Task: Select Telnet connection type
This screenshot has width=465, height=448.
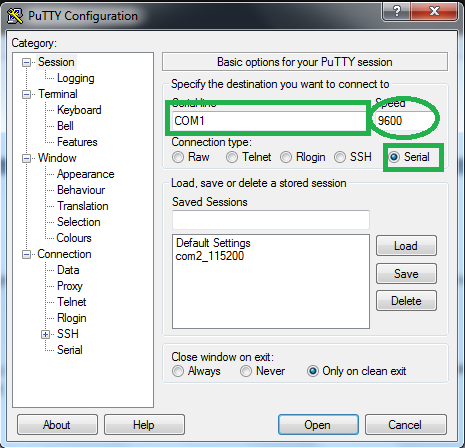Action: 232,157
